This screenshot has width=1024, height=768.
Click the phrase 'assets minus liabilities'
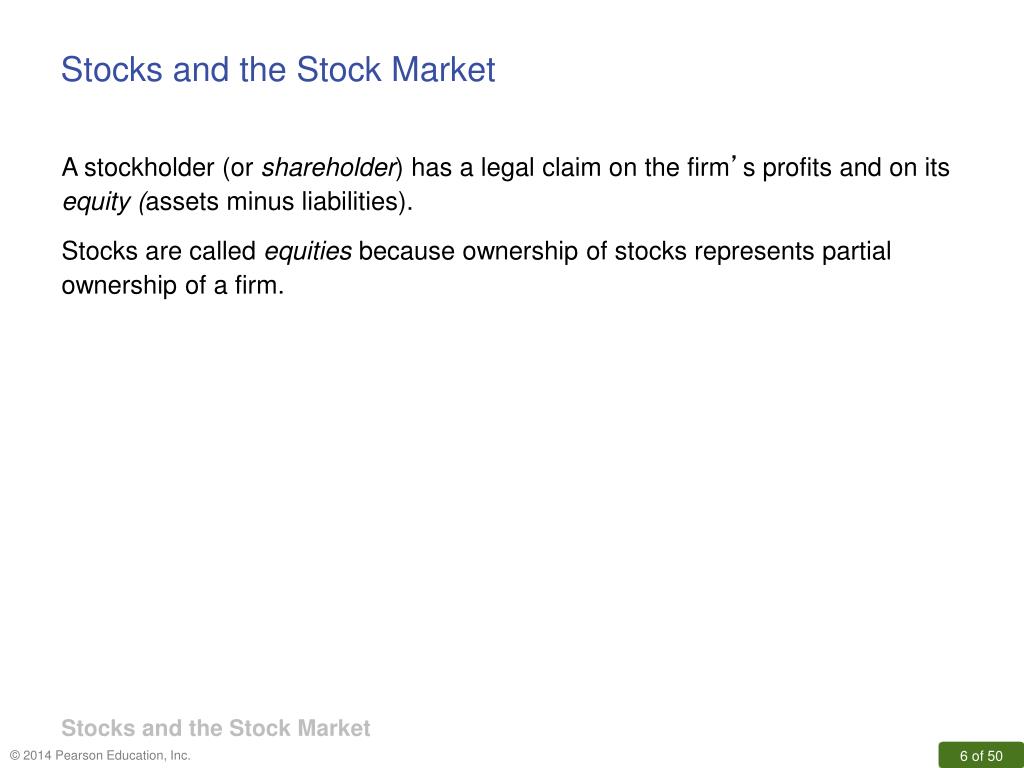(272, 201)
